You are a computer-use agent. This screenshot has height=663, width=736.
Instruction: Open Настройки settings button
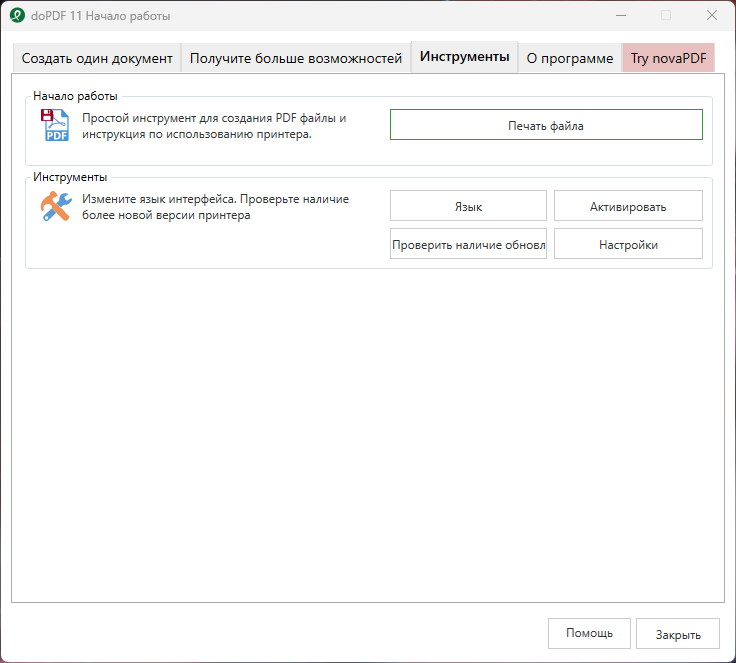[628, 244]
